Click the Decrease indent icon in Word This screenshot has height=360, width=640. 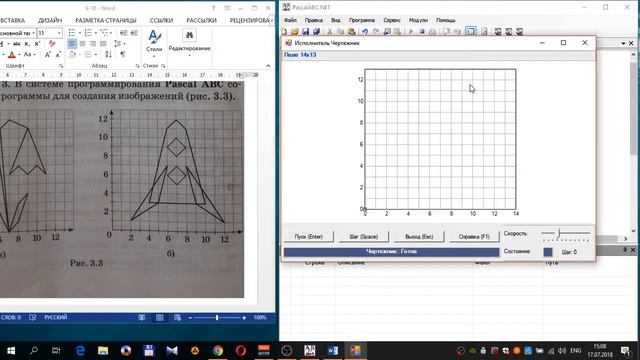(x=124, y=33)
